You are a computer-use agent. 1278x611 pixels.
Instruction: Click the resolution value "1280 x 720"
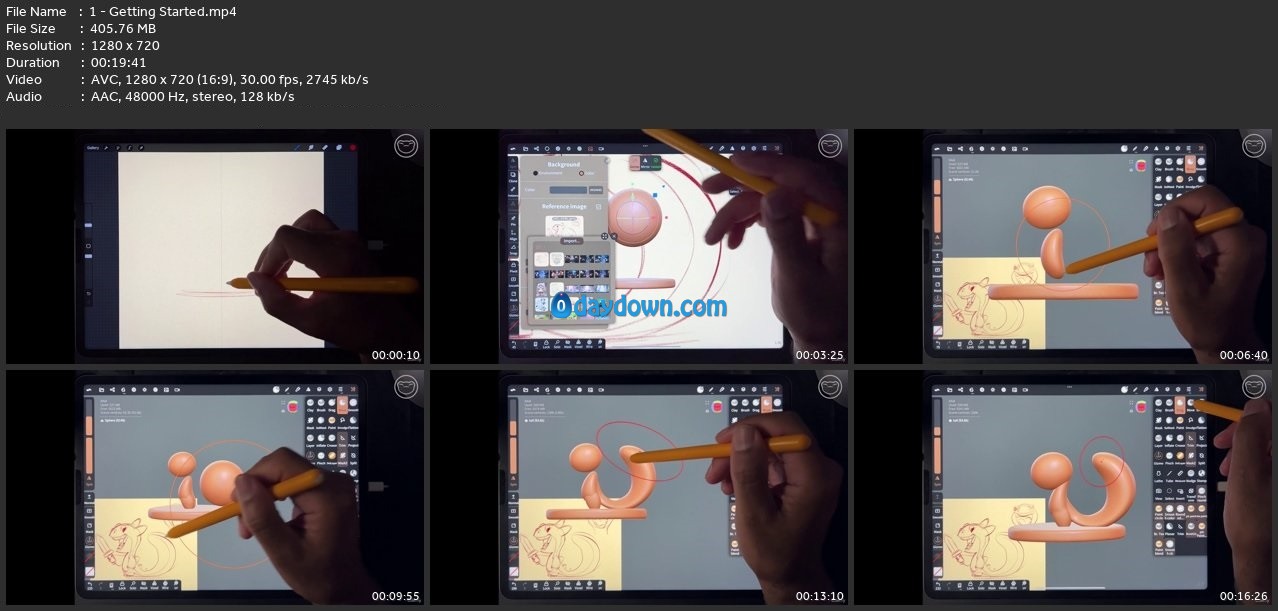[125, 46]
